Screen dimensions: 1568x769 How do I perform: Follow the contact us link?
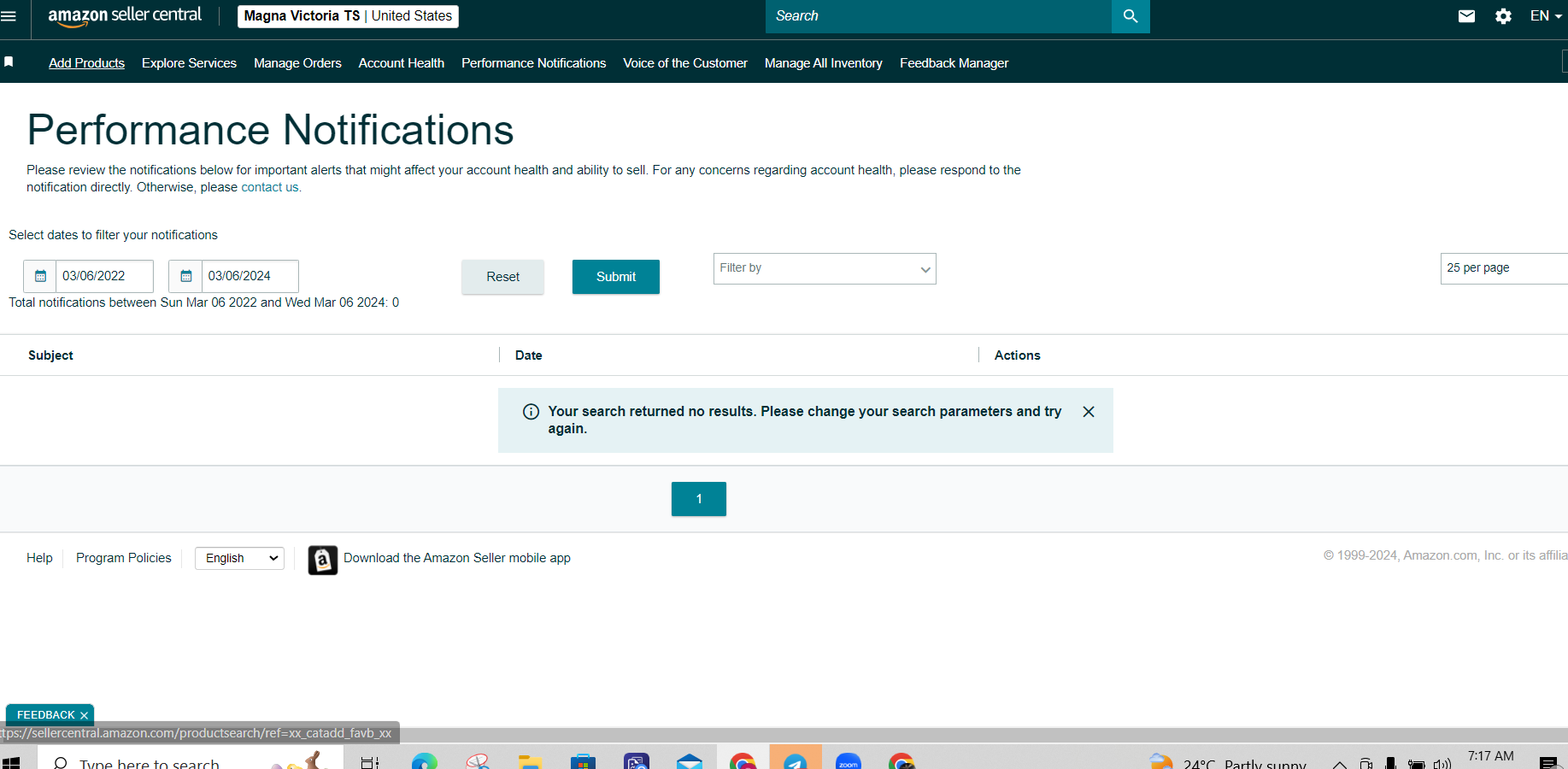270,187
